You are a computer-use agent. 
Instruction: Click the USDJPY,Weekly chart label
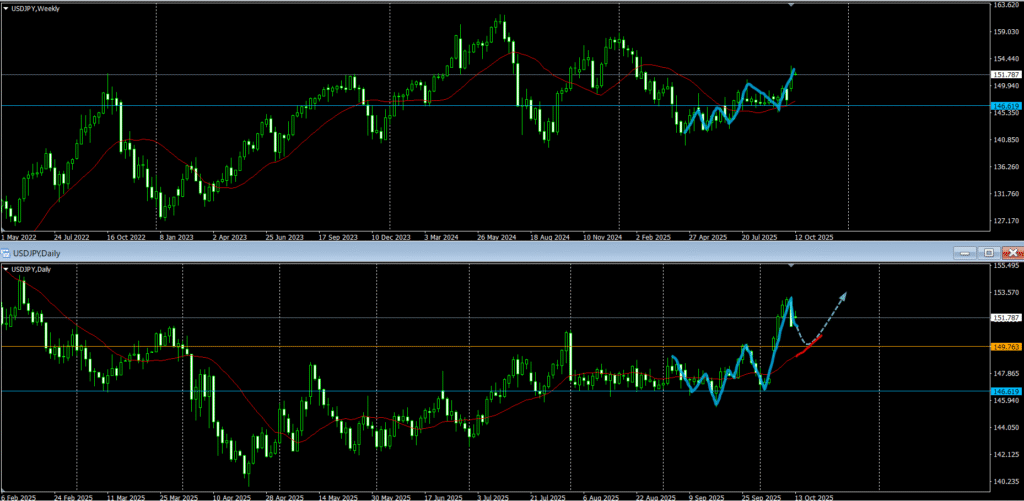(x=36, y=8)
